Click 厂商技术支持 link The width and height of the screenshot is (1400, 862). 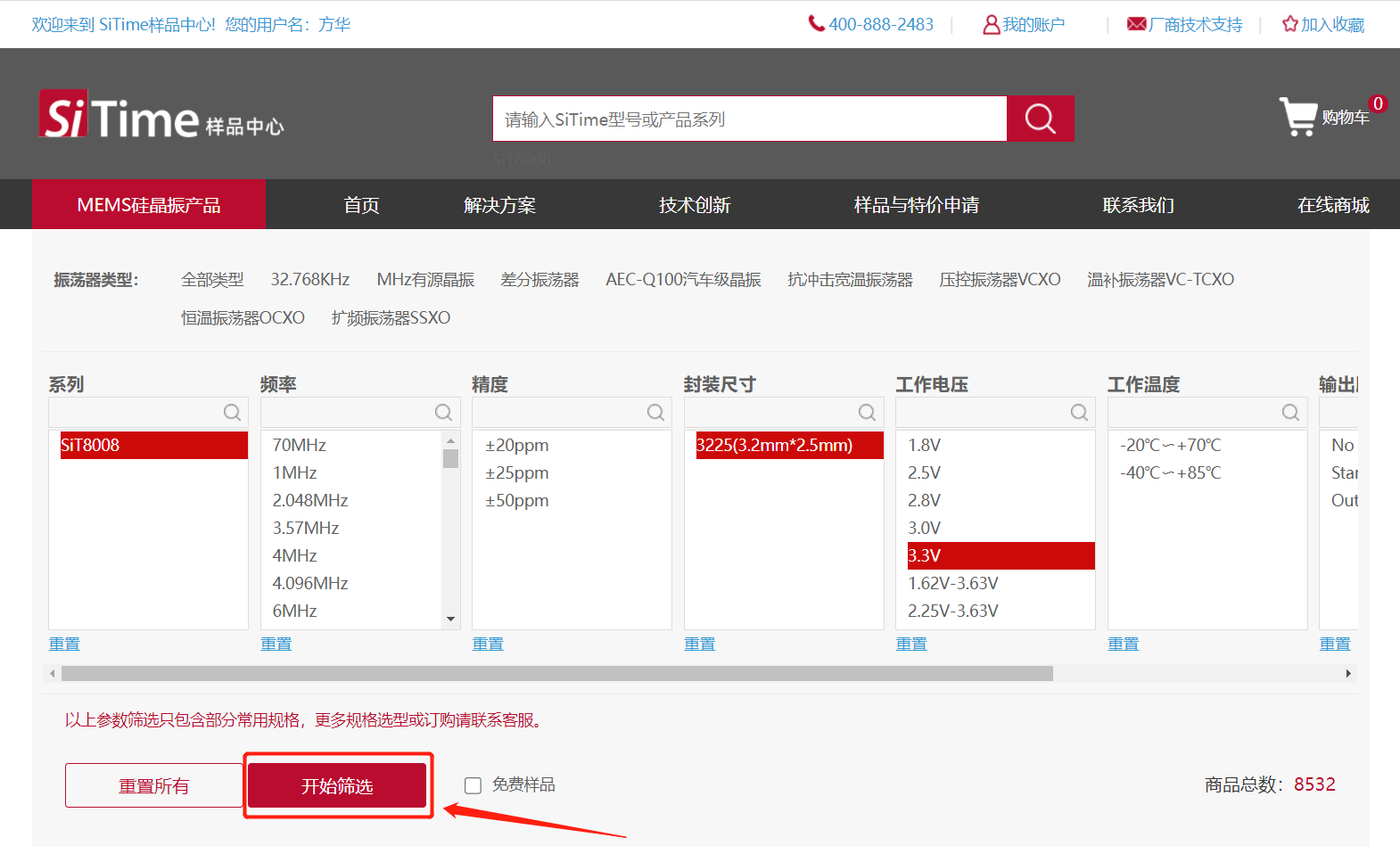1196,24
